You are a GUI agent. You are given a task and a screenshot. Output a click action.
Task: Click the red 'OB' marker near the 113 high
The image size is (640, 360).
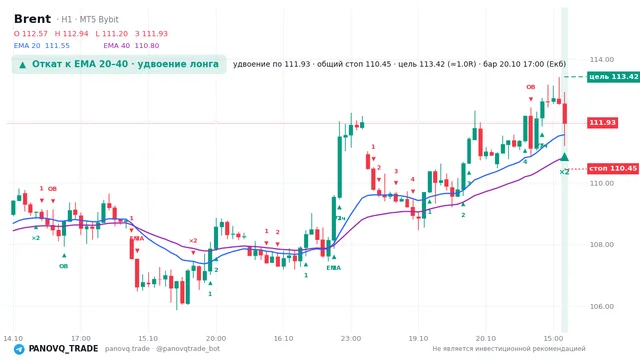531,87
